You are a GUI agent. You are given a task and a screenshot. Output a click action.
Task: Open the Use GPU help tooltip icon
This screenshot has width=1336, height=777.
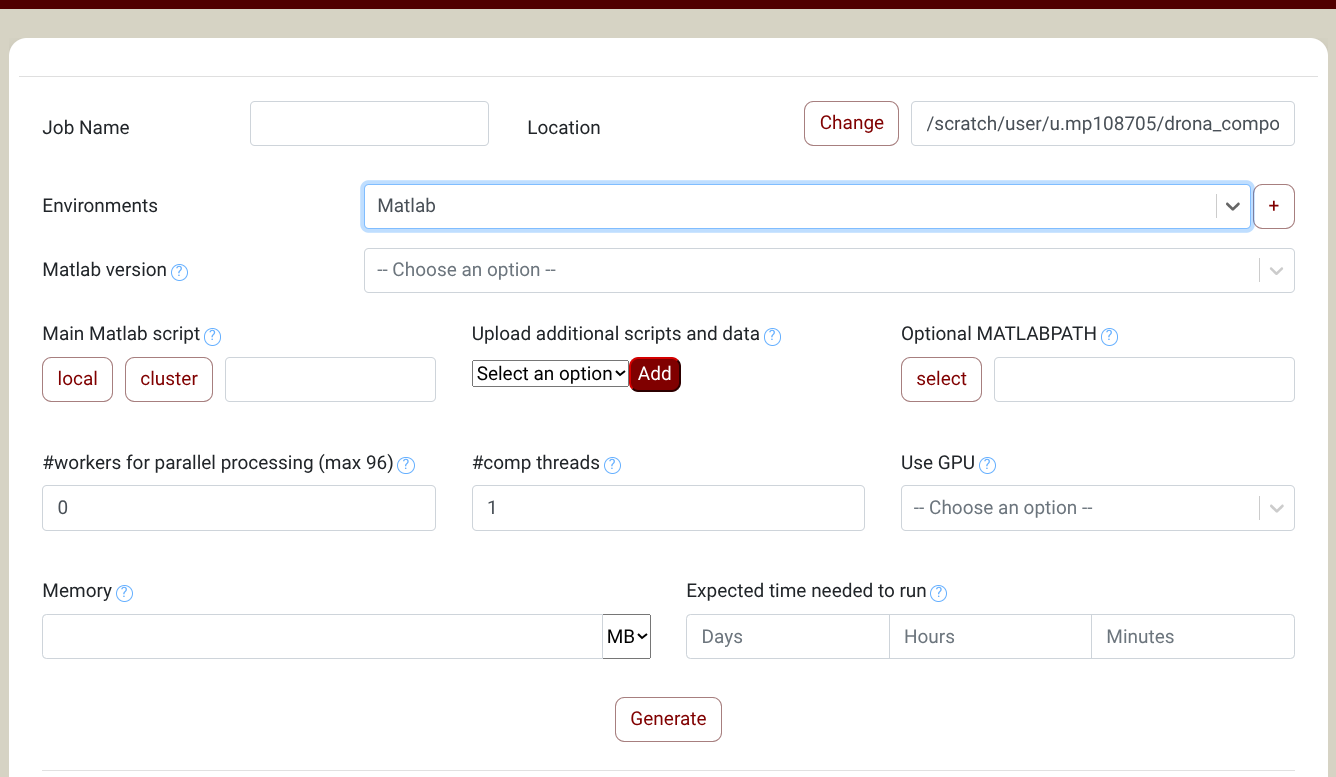coord(987,465)
